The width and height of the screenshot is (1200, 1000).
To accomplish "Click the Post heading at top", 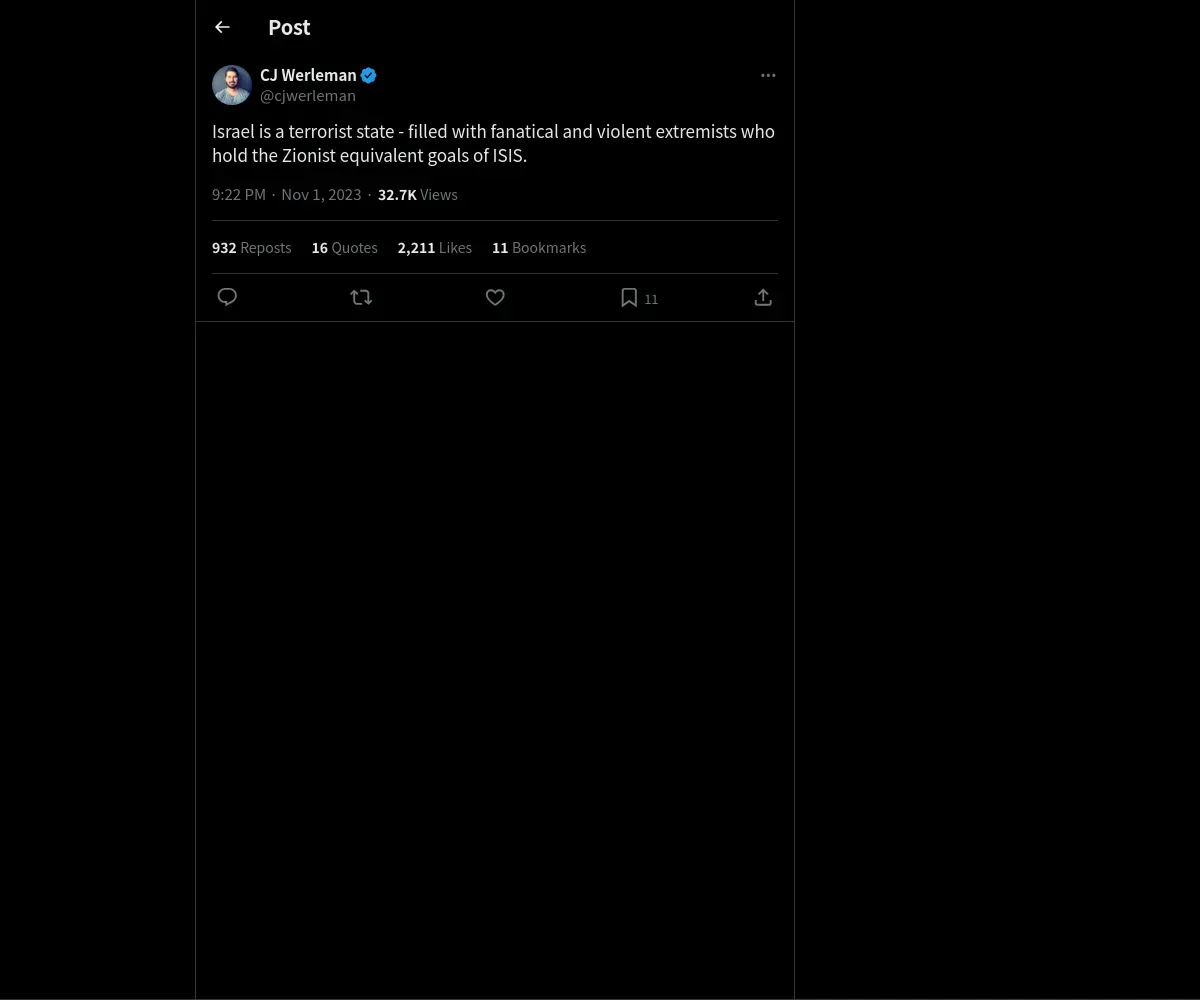I will [289, 27].
